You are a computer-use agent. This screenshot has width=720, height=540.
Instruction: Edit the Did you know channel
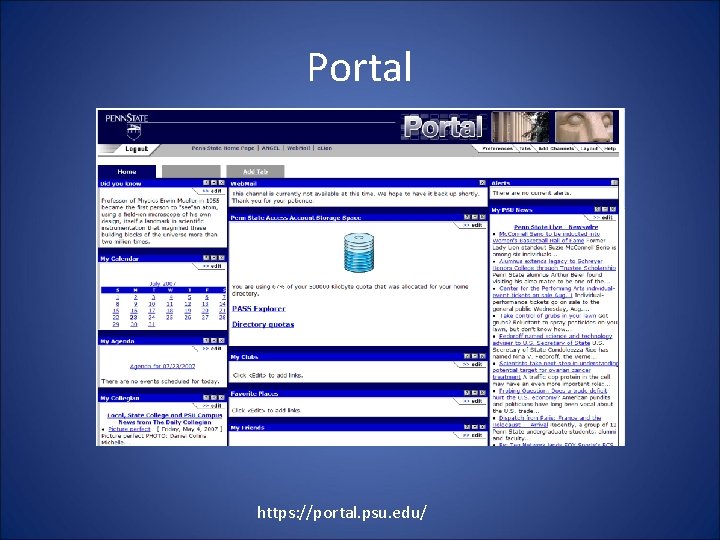[x=212, y=191]
